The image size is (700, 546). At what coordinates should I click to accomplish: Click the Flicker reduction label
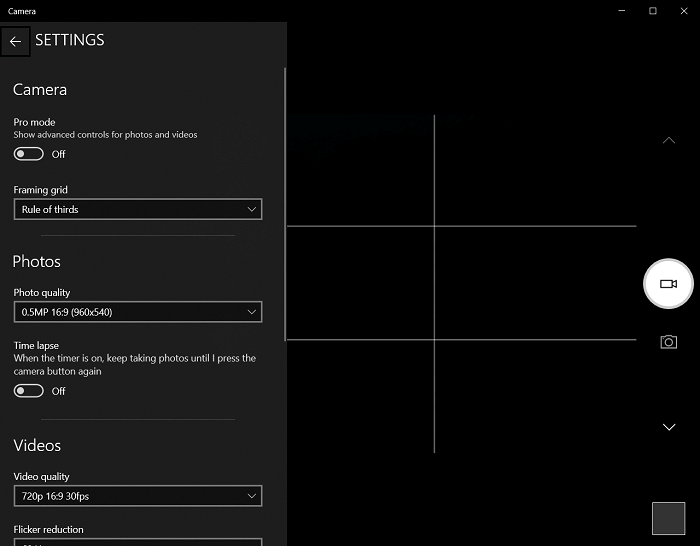49,529
